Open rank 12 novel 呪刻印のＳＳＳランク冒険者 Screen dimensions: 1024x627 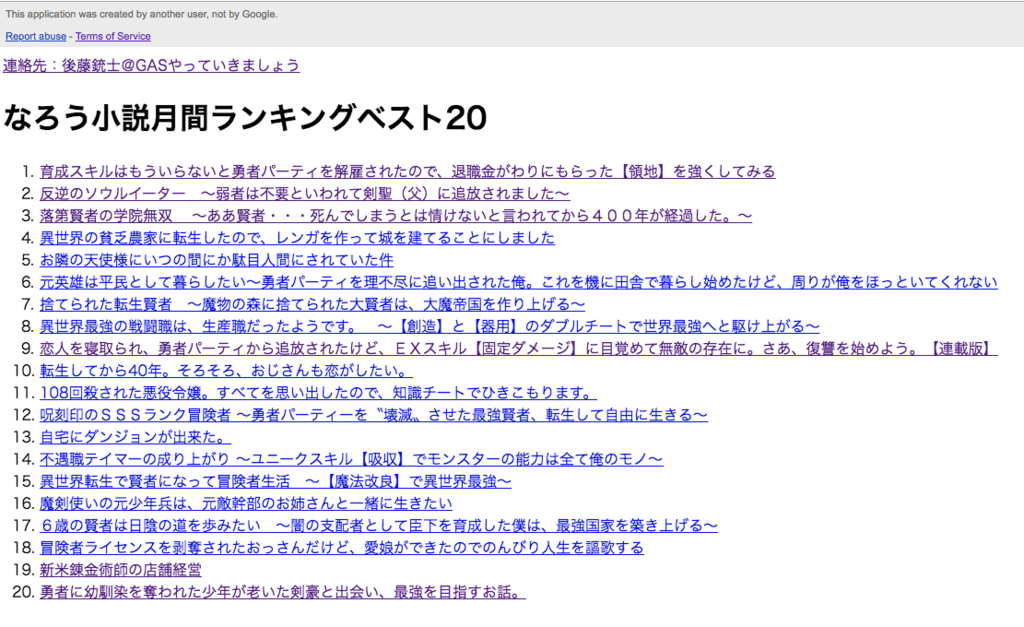374,415
